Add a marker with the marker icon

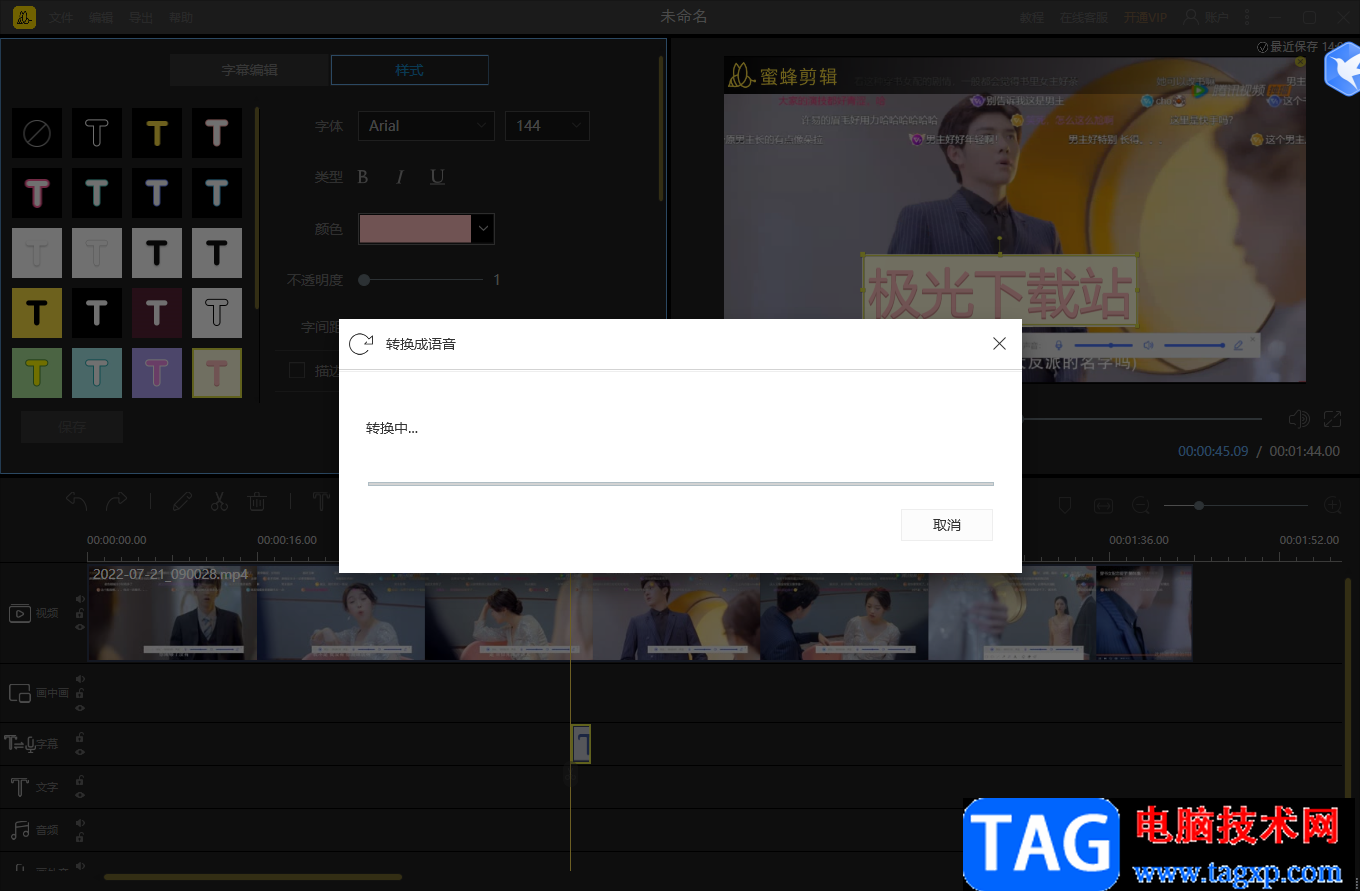[1066, 506]
